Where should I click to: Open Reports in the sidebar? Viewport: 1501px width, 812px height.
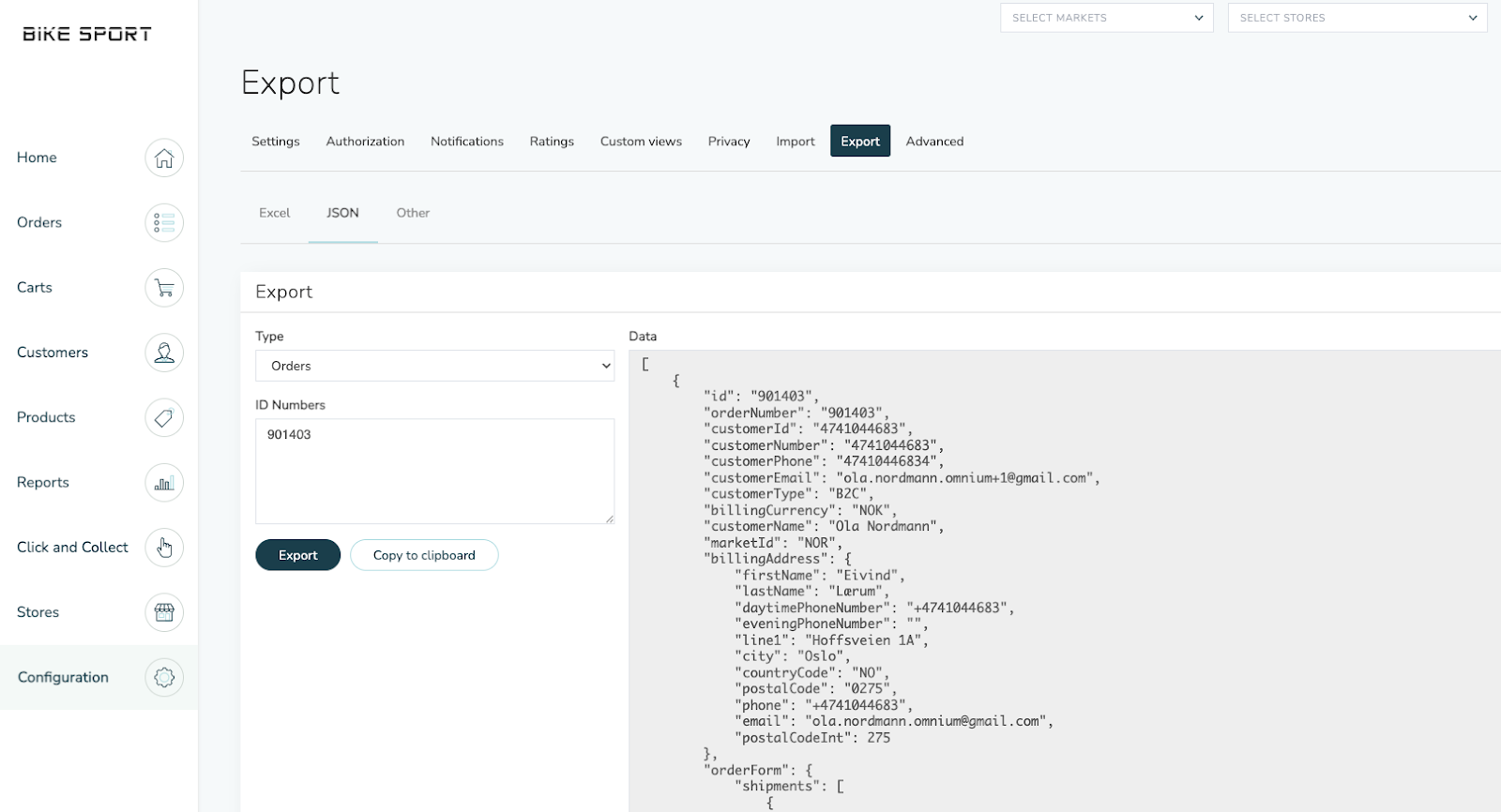tap(43, 483)
